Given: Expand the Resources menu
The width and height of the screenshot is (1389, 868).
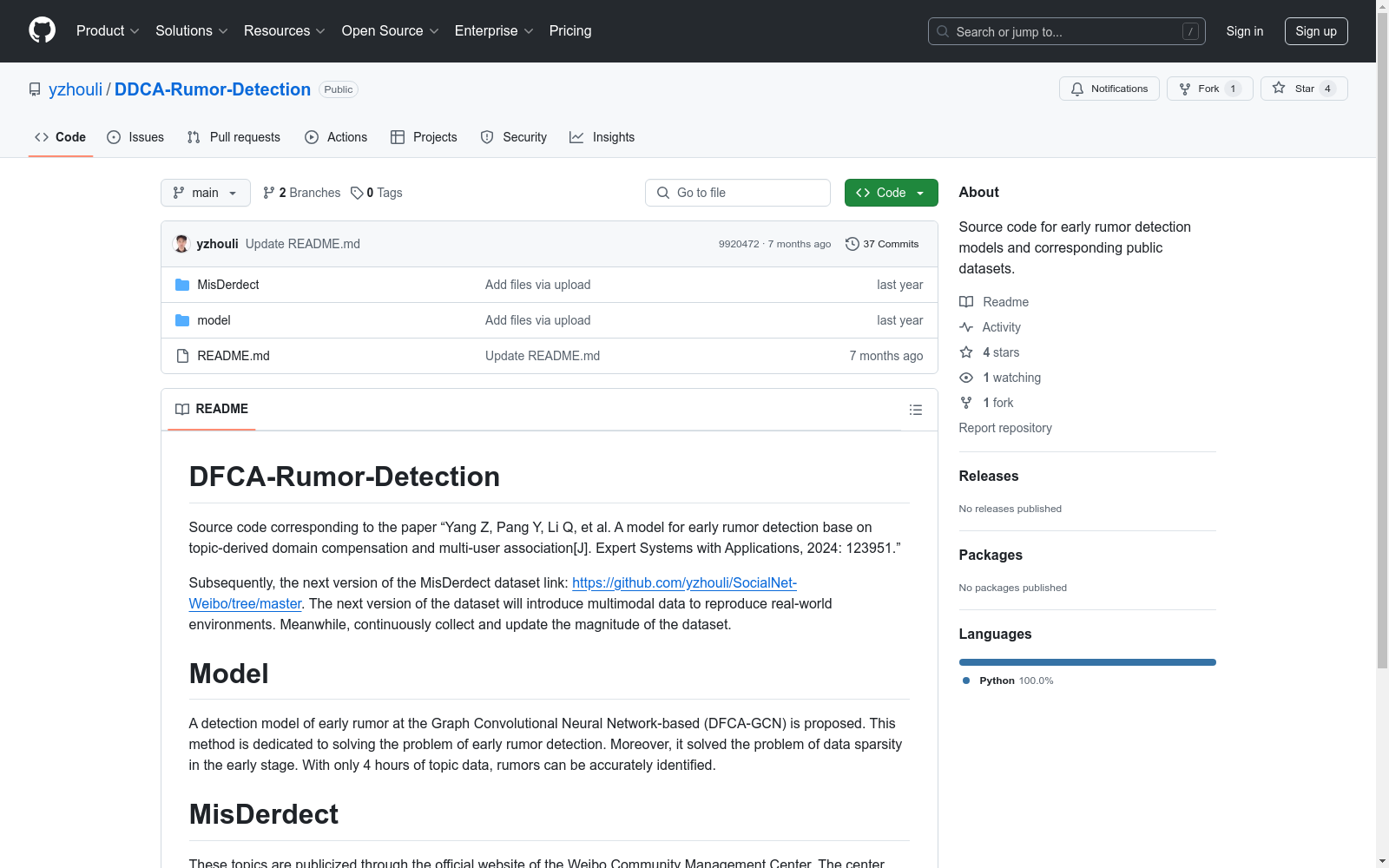Looking at the screenshot, I should [x=285, y=31].
